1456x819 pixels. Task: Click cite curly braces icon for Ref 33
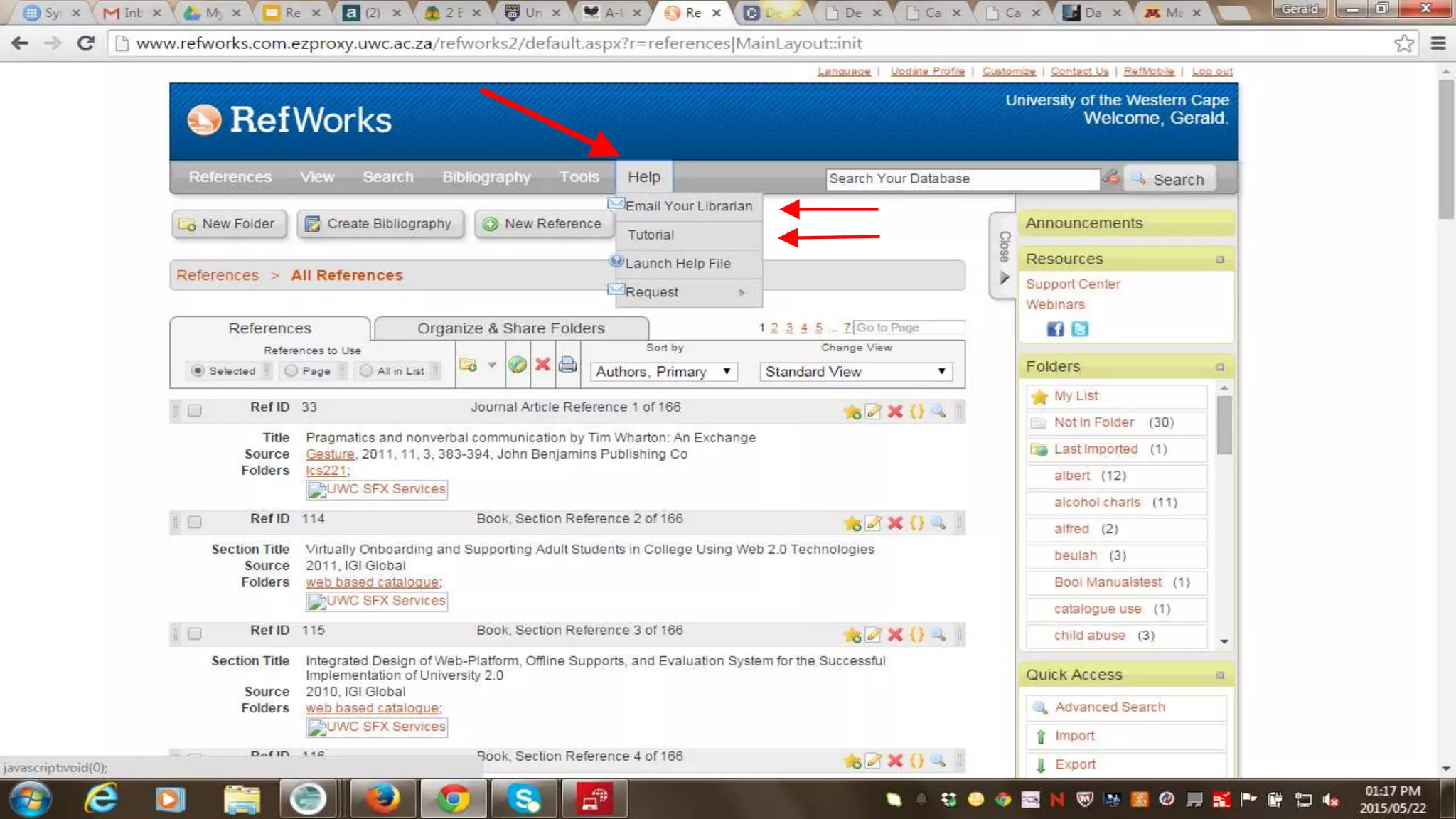917,412
